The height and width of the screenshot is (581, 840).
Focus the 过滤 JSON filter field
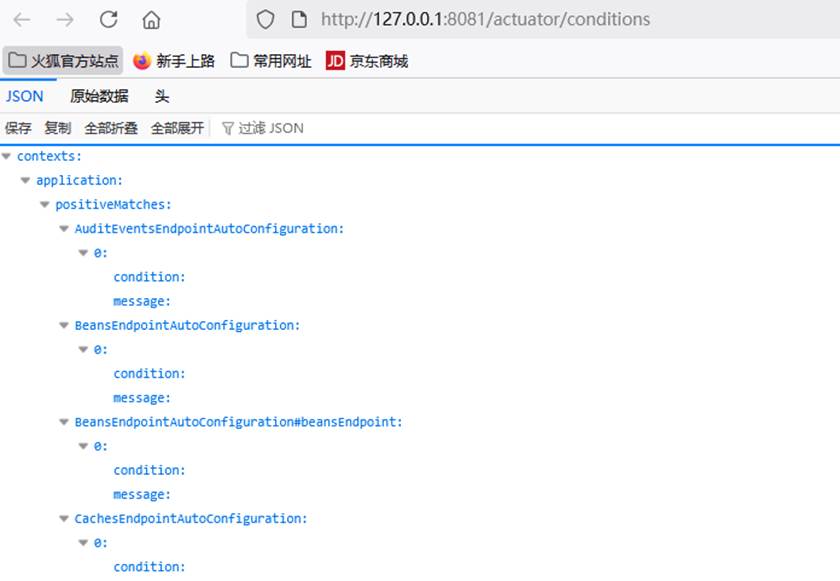(271, 128)
